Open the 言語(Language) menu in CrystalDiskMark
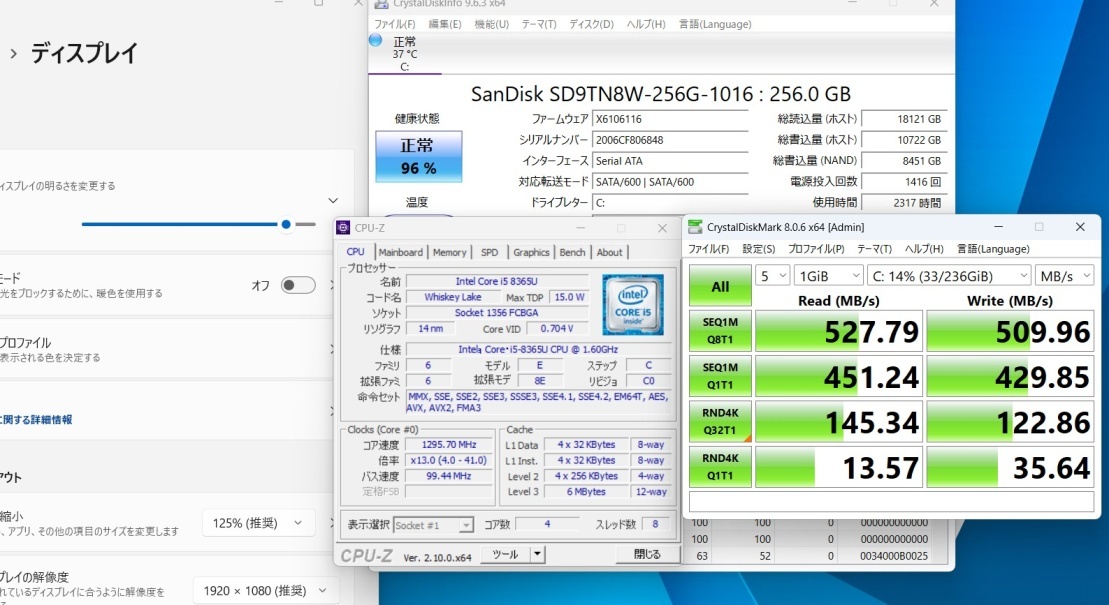 click(x=993, y=249)
